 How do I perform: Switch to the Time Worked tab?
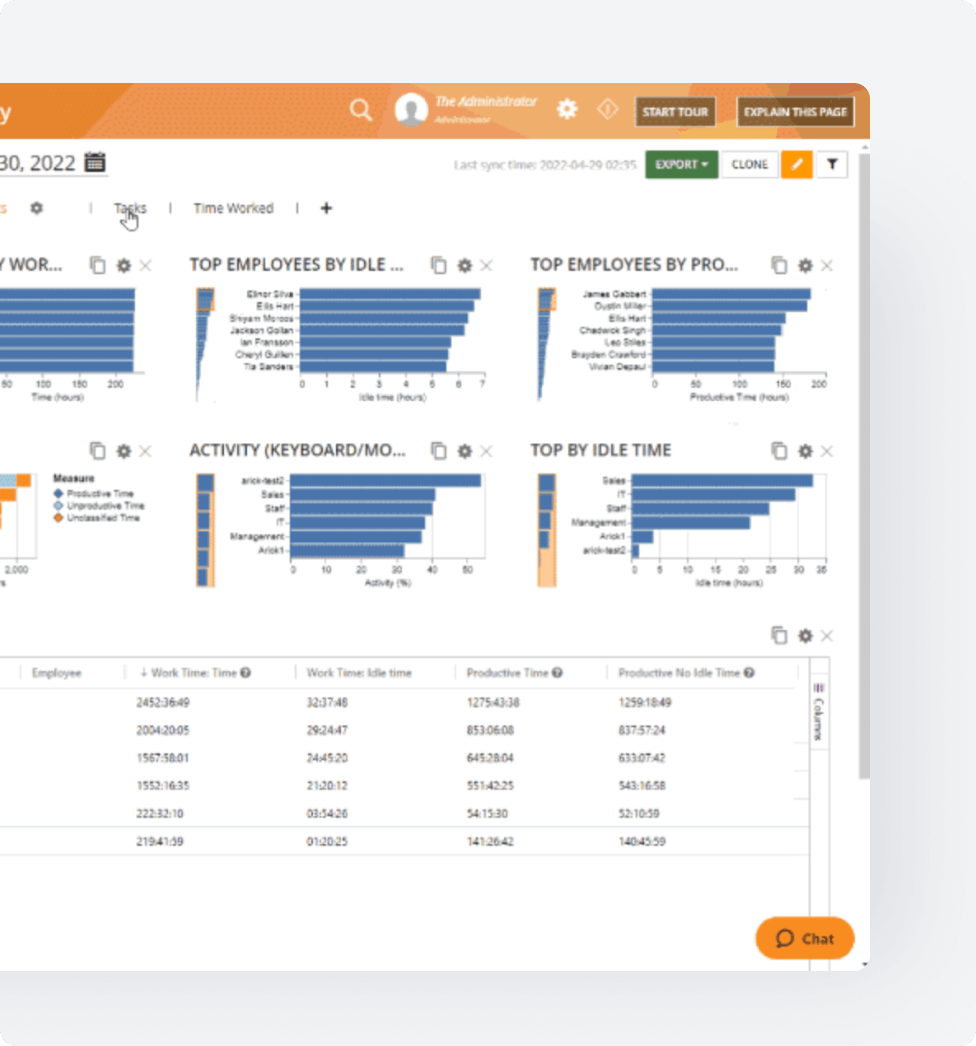[233, 208]
